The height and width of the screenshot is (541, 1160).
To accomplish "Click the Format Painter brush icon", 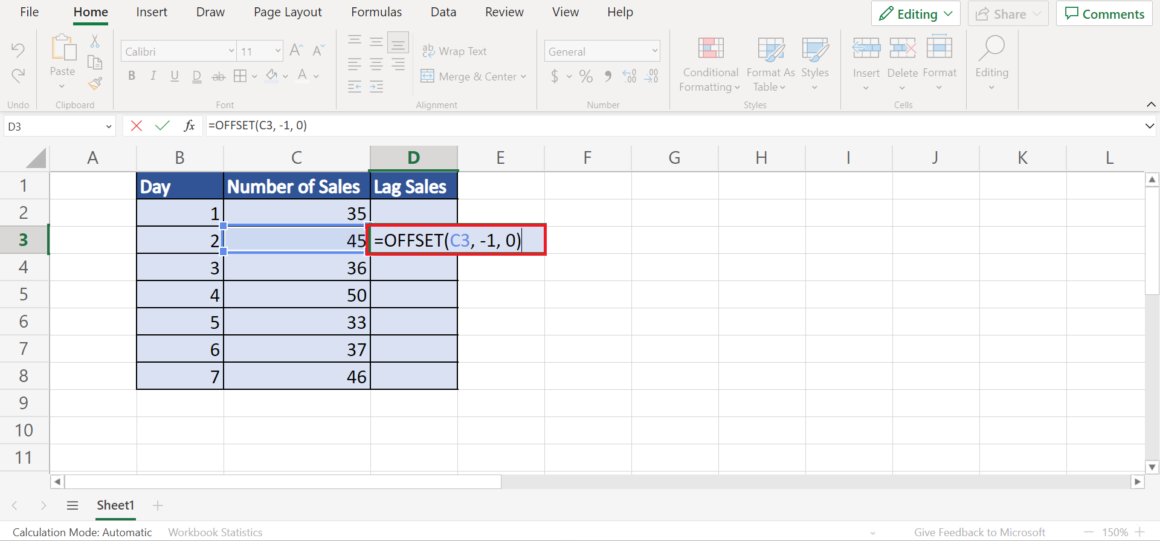I will tap(95, 84).
